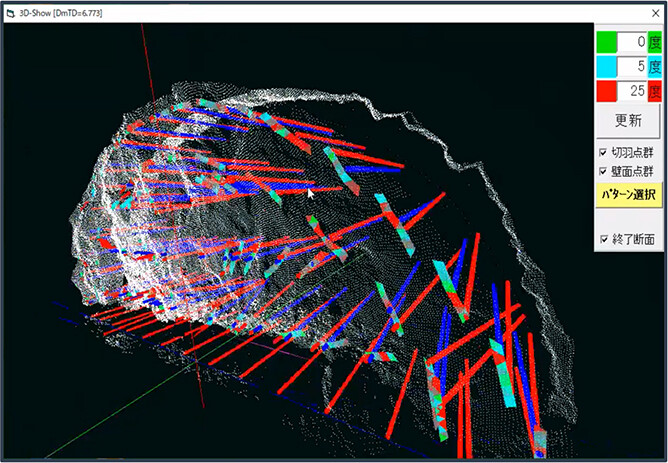Click the green 度 unit label

pos(654,43)
